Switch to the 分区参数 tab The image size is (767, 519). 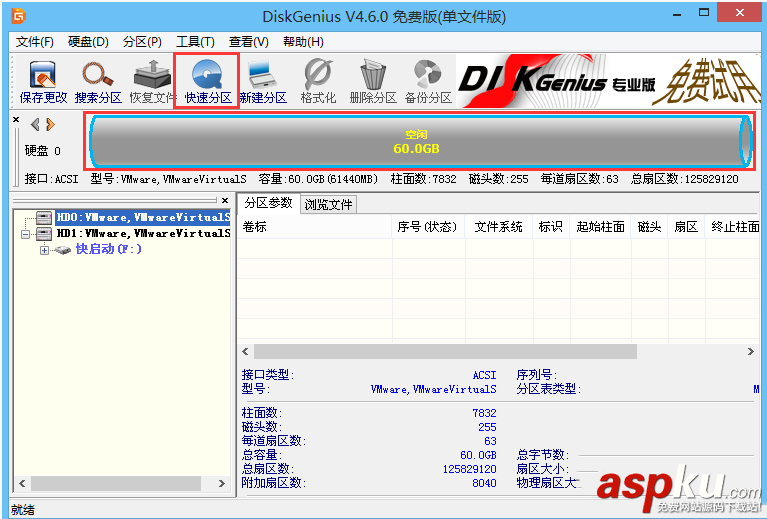coord(269,203)
